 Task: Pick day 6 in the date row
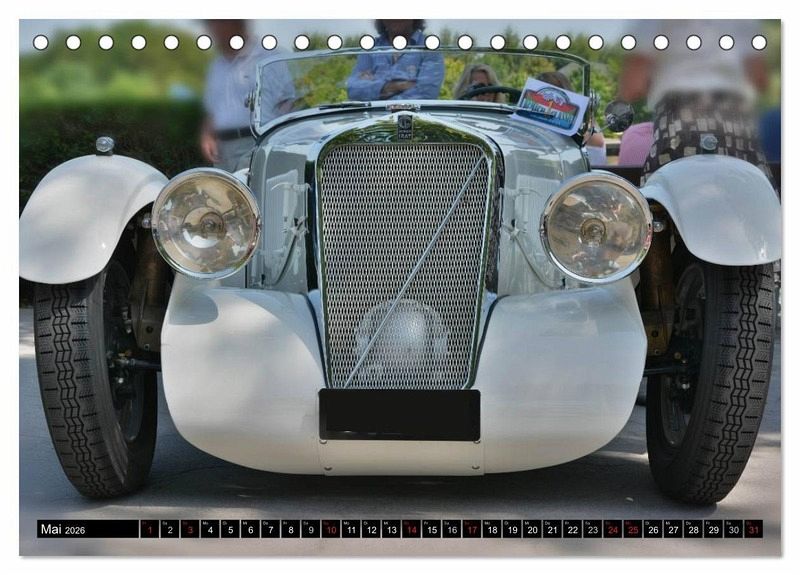coord(251,529)
